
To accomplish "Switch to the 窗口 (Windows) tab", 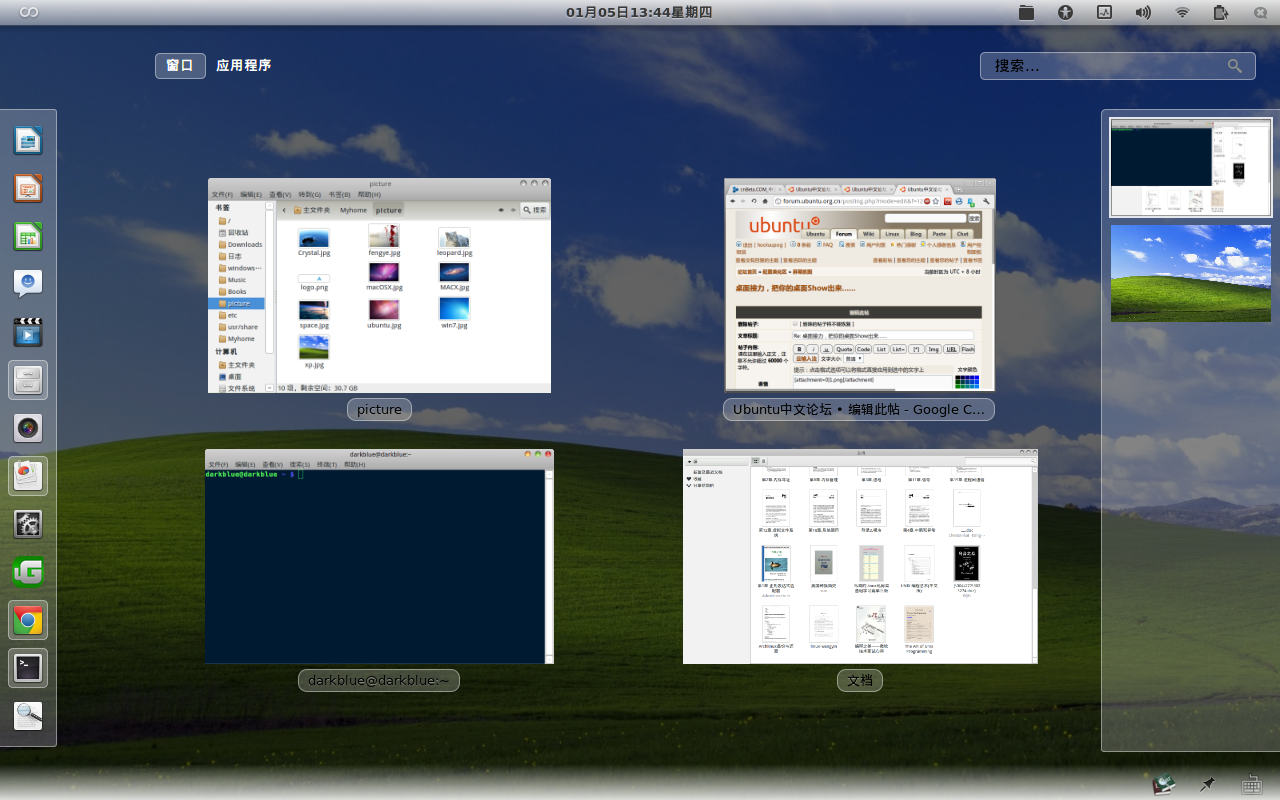I will pos(180,65).
